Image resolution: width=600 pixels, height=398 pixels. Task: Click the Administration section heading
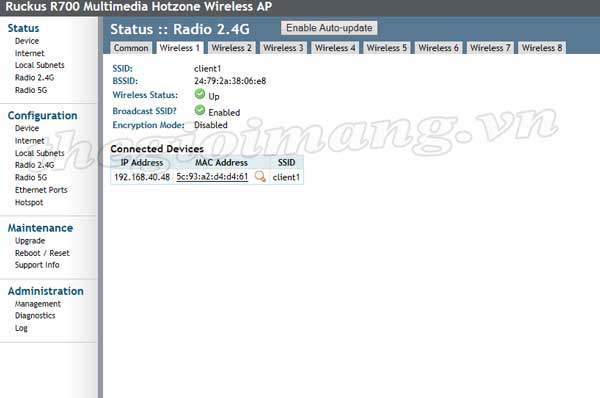pos(46,291)
